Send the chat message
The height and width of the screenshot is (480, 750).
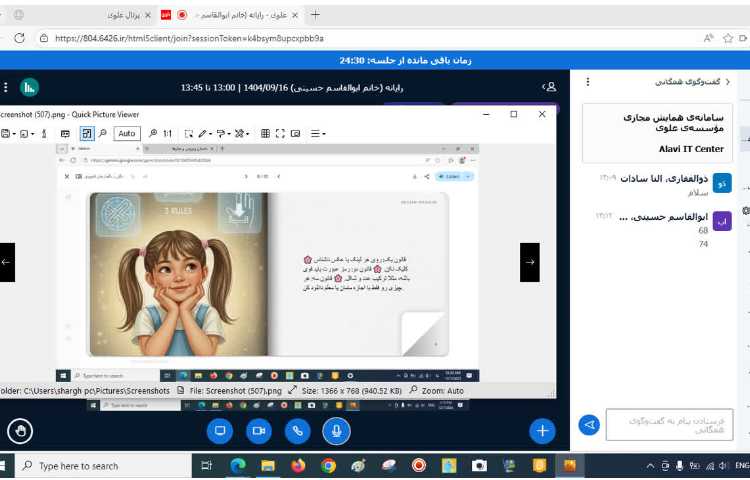(x=590, y=425)
